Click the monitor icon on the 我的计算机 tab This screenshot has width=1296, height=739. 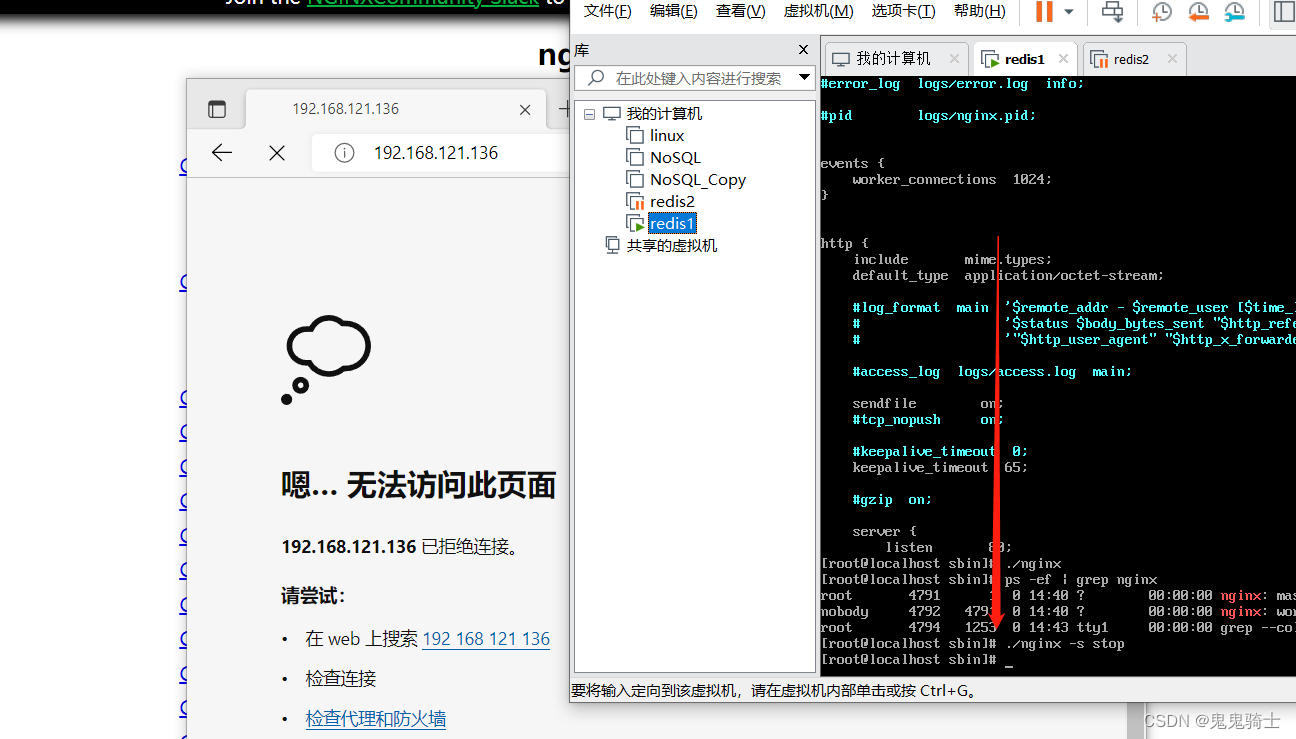841,59
